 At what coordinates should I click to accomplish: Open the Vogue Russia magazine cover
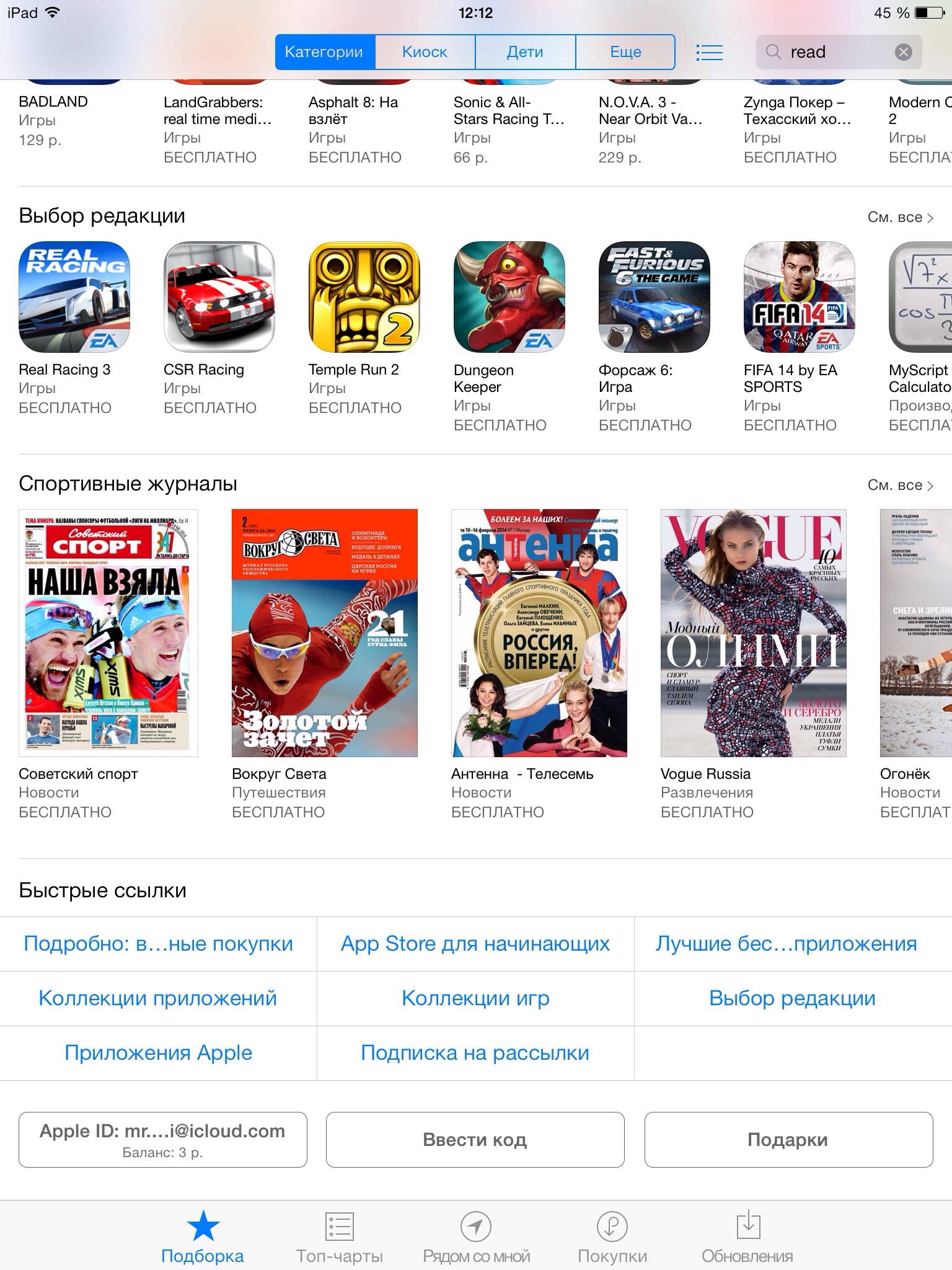coord(754,633)
